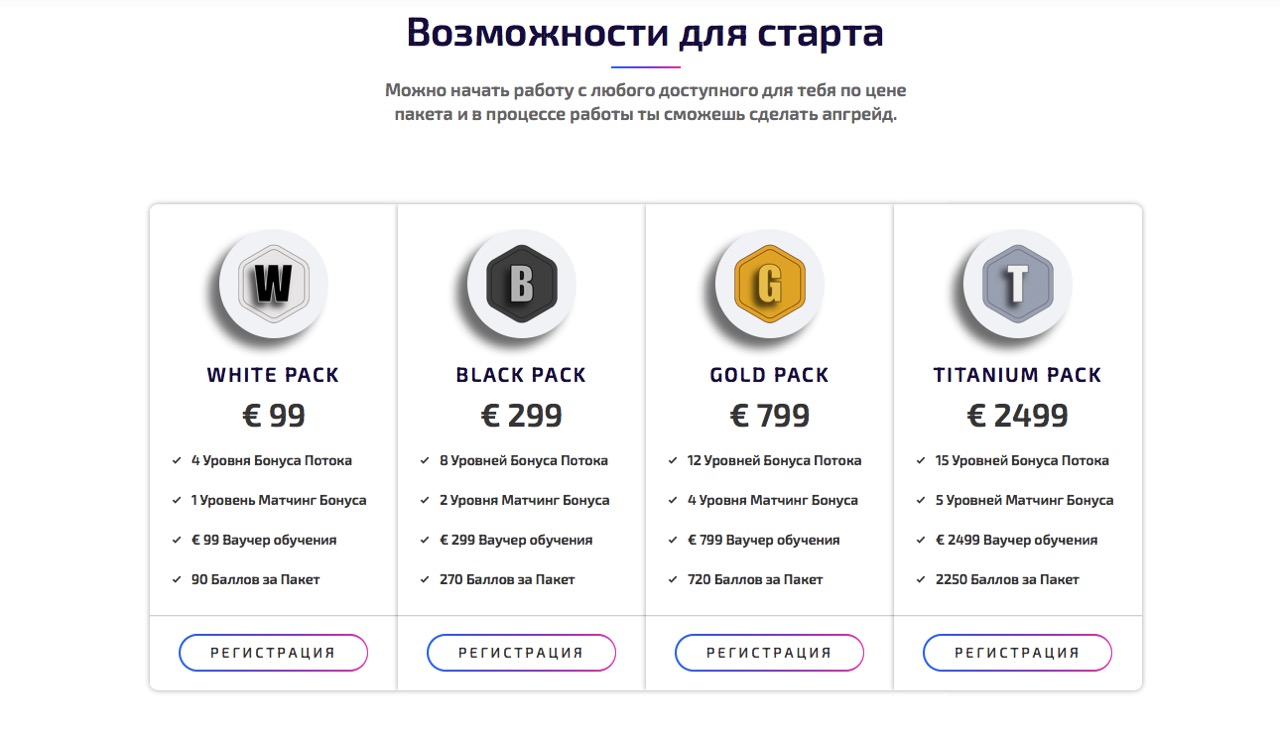Sign up via Titanium Pack РЕГИСТРАЦИЯ button
This screenshot has height=736, width=1280.
(x=1017, y=653)
